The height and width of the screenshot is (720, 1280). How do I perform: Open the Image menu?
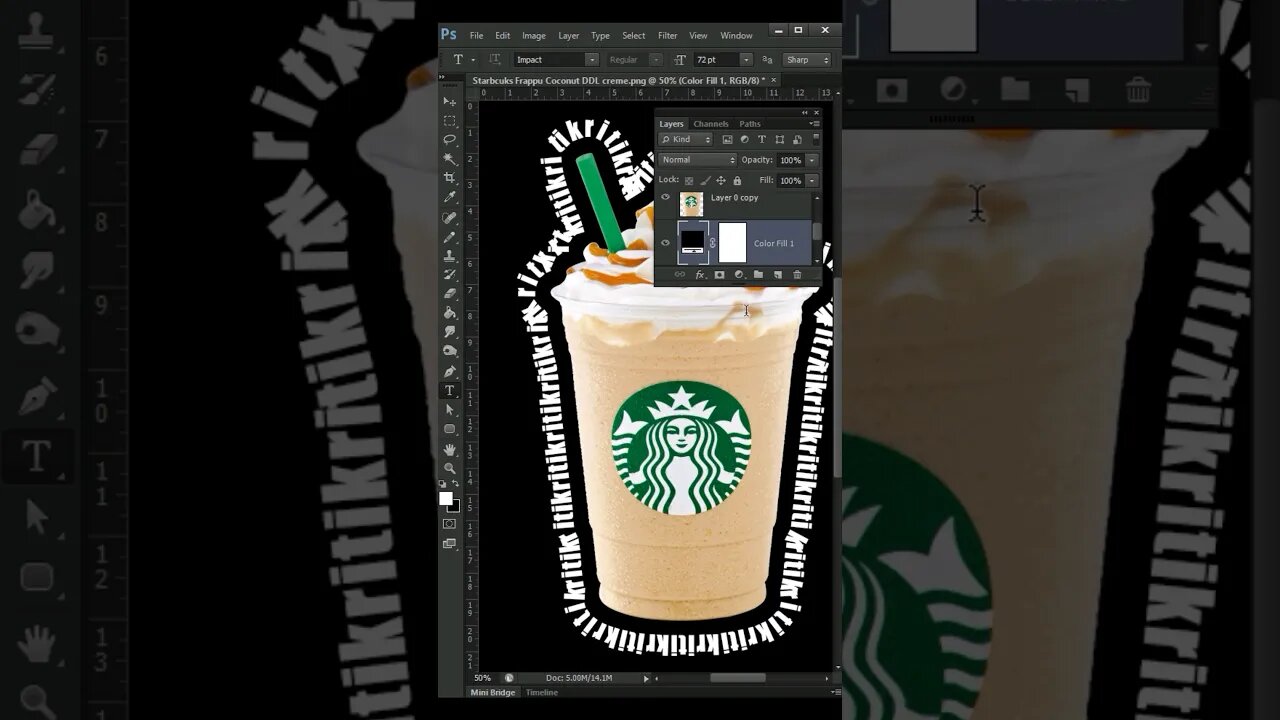tap(534, 35)
